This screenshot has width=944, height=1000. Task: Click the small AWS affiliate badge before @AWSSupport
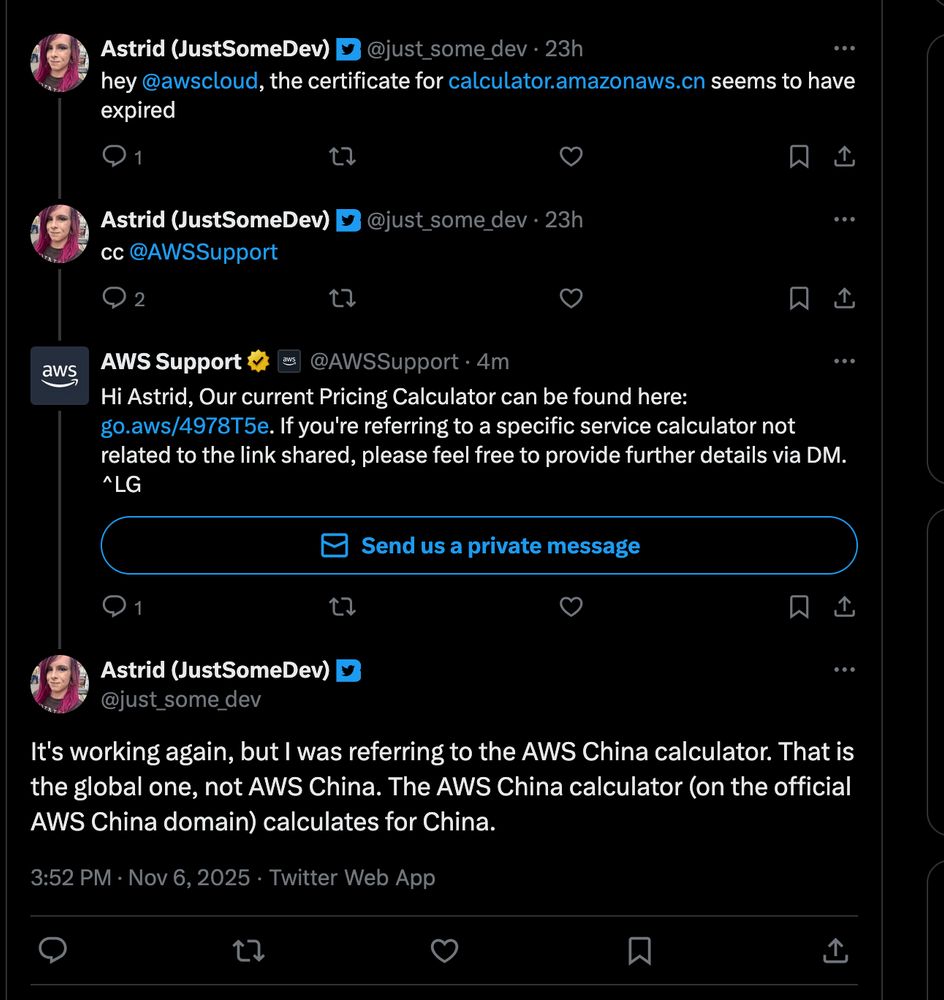pos(287,361)
